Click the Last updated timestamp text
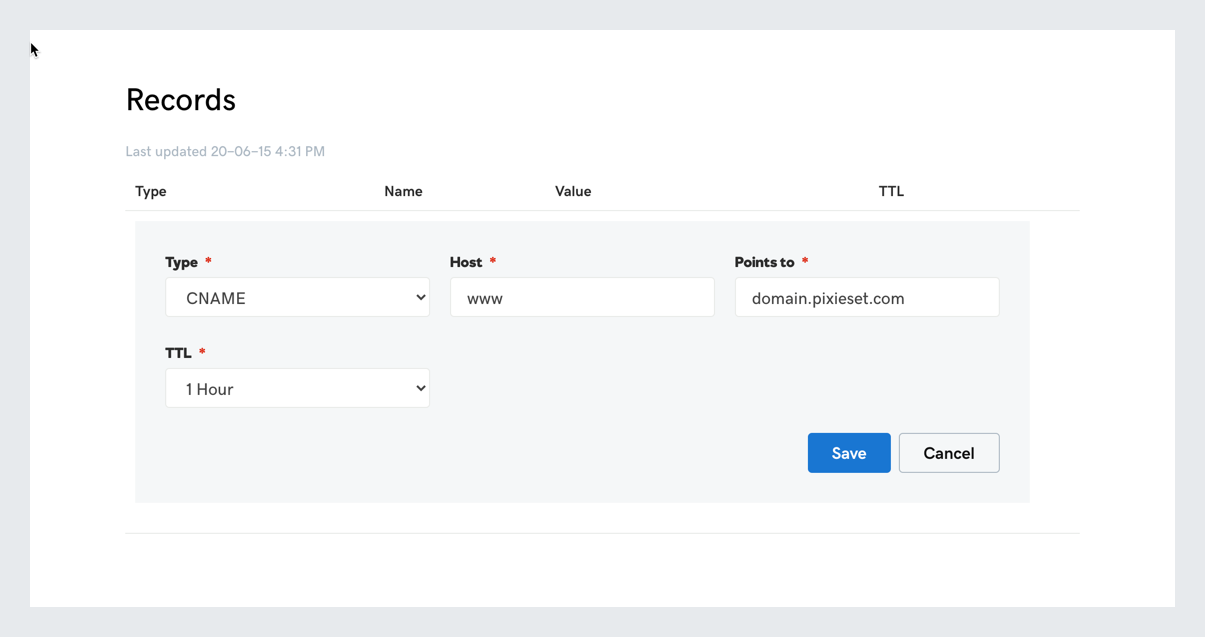This screenshot has height=637, width=1205. click(225, 152)
